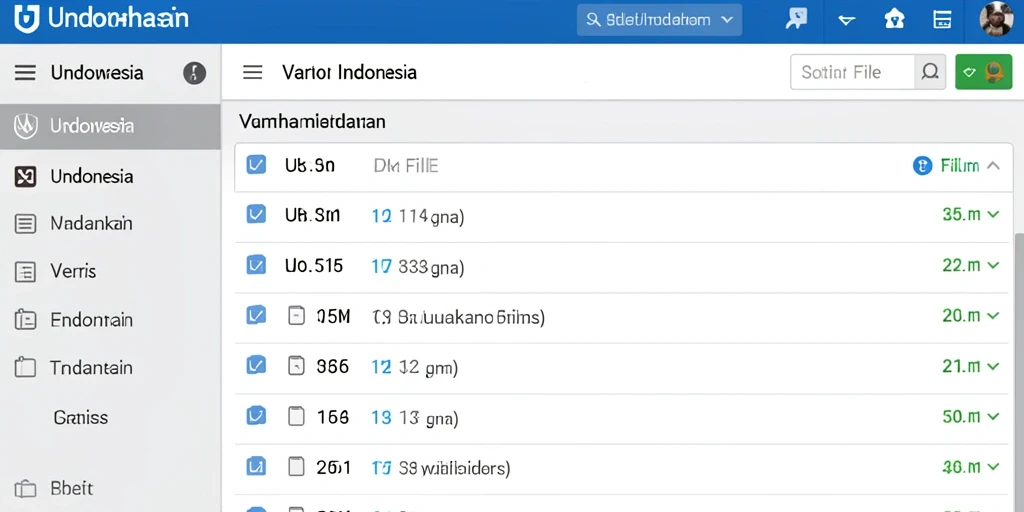Expand the 22.m row chevron

993,265
